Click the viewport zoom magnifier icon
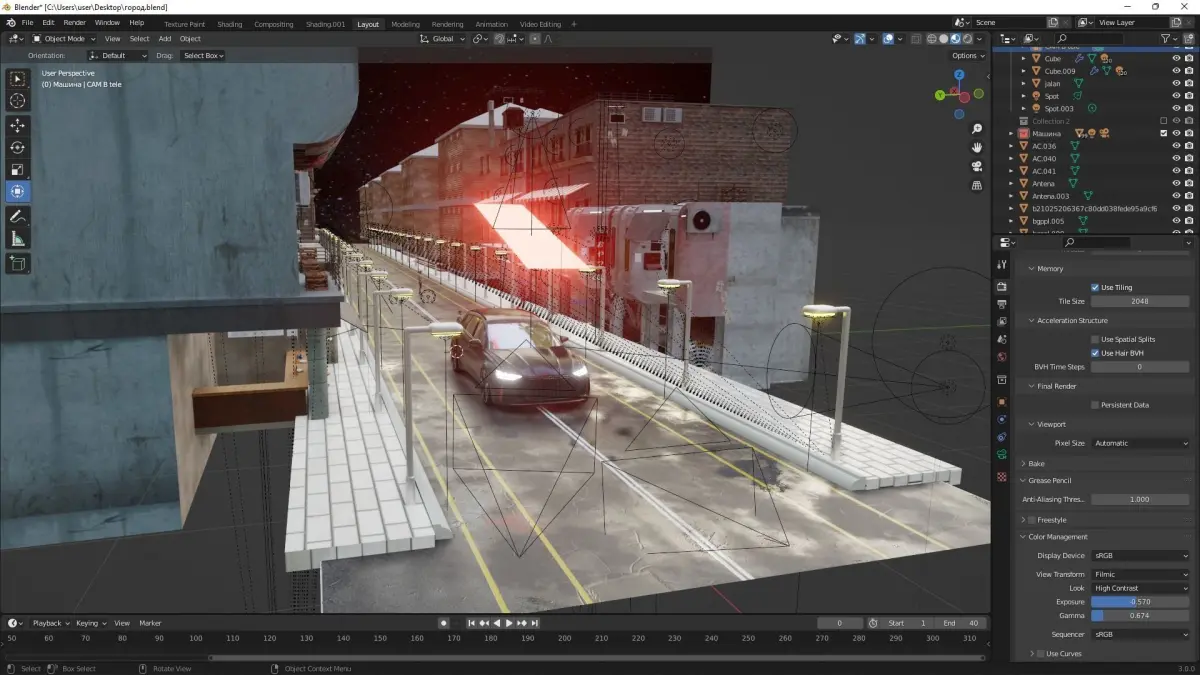The width and height of the screenshot is (1200, 675). coord(977,129)
